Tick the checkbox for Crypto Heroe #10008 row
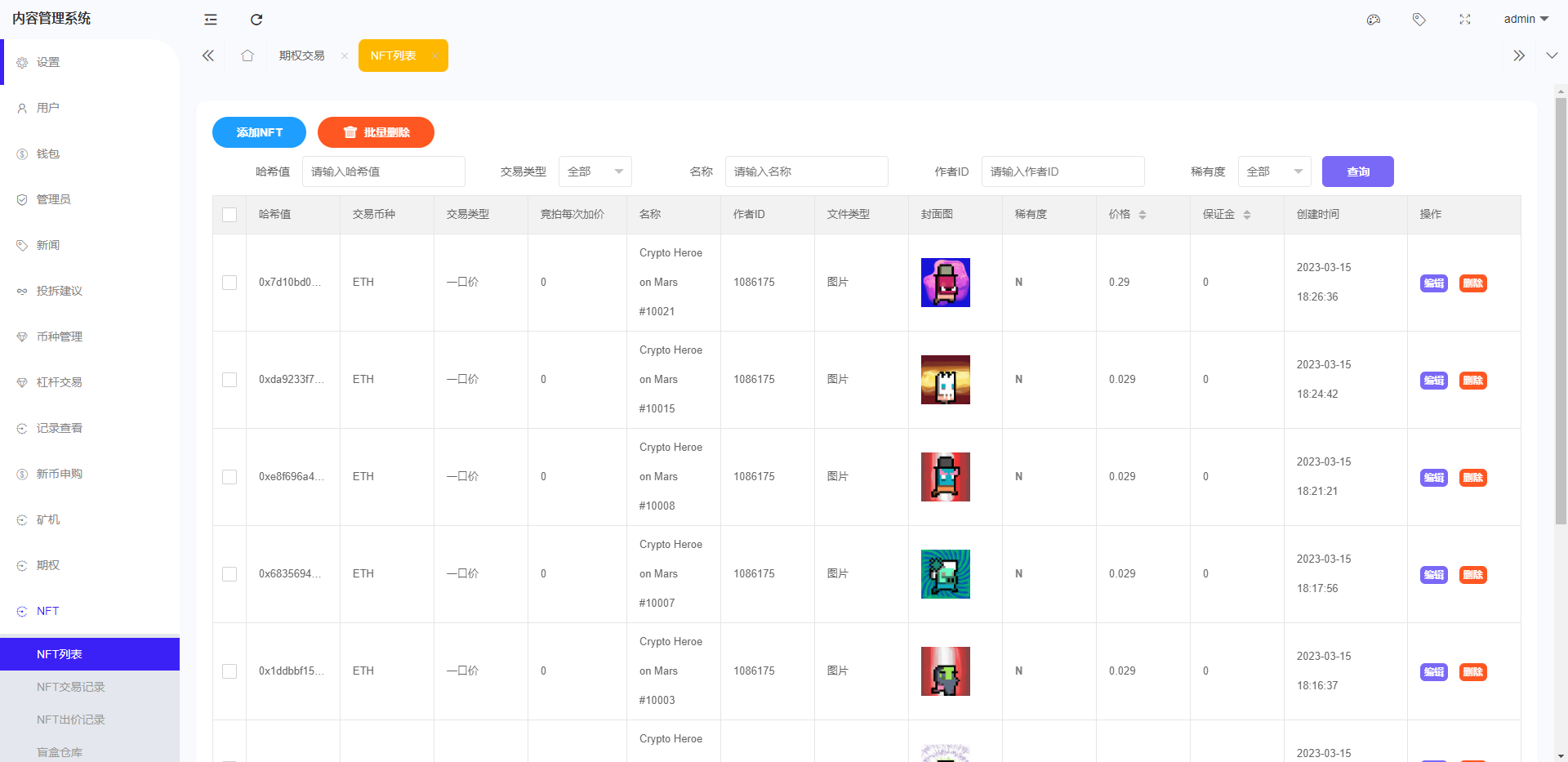Viewport: 1568px width, 762px height. (229, 477)
